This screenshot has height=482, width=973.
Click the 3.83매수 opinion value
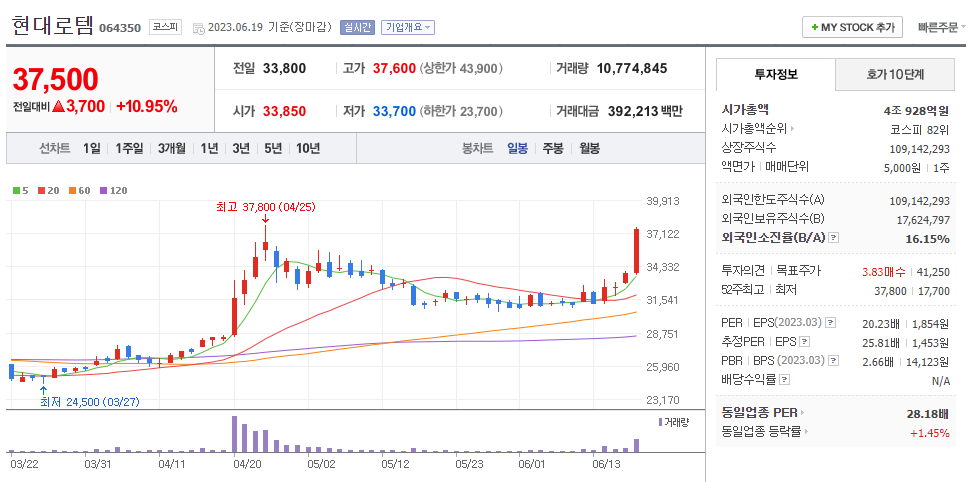883,272
